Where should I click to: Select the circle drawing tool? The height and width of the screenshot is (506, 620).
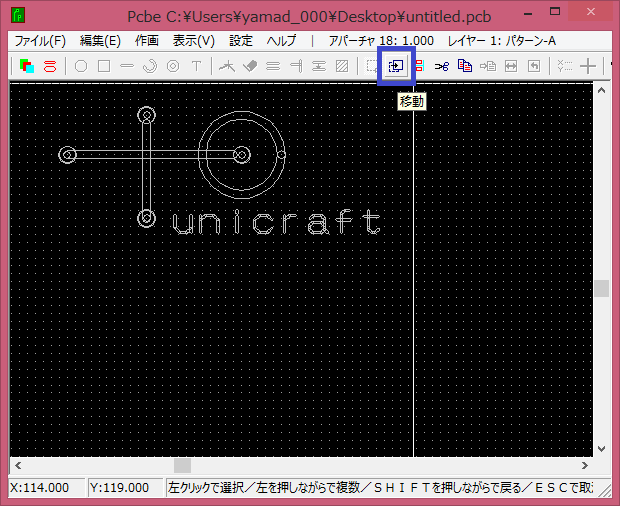(x=81, y=66)
